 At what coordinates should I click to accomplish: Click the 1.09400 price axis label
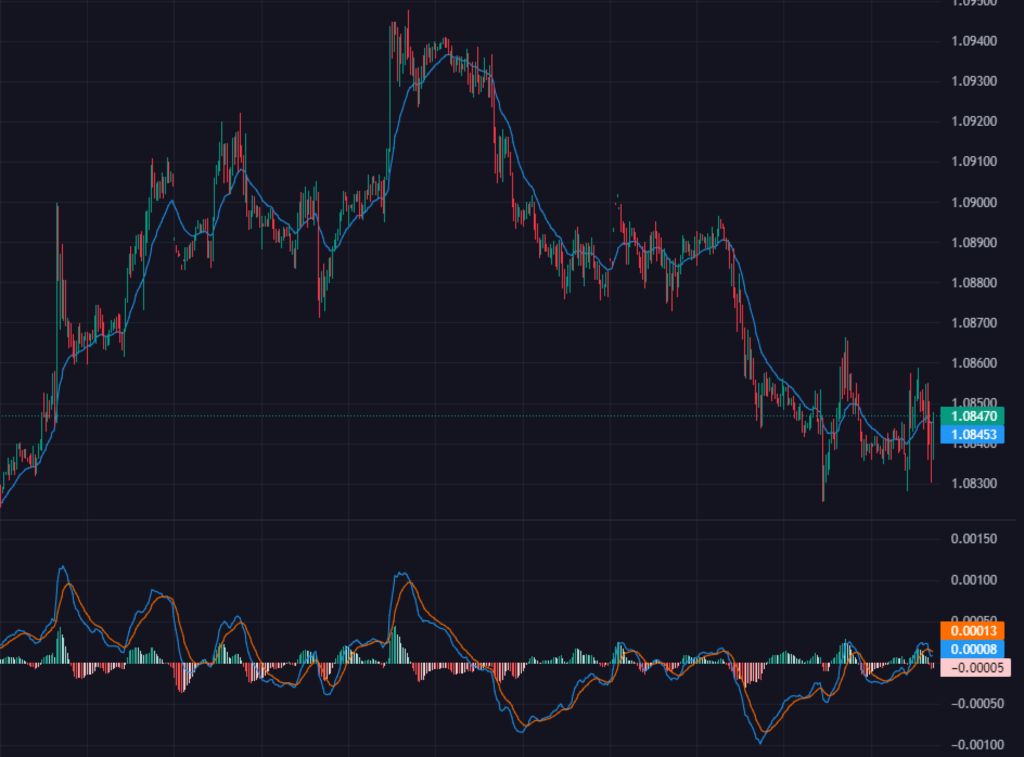[x=973, y=41]
